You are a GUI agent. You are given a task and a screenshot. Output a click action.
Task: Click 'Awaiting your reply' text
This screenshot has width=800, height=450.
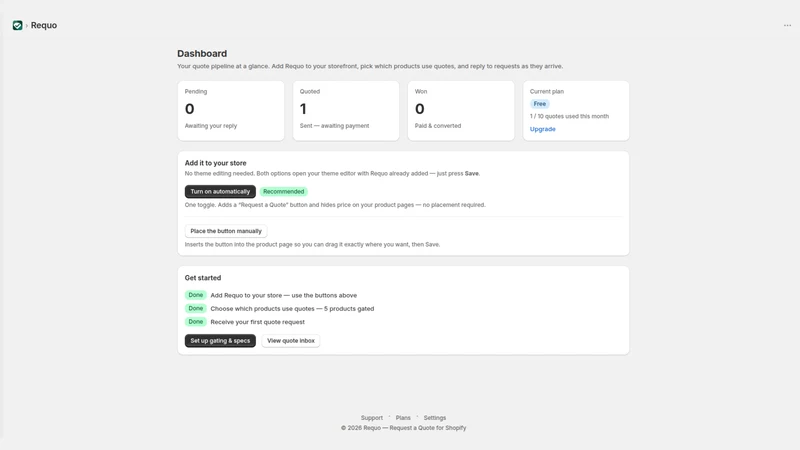coord(211,126)
